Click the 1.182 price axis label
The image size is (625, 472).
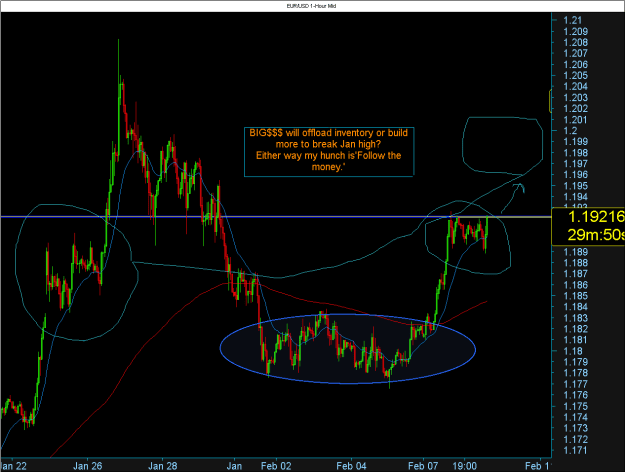[x=575, y=329]
